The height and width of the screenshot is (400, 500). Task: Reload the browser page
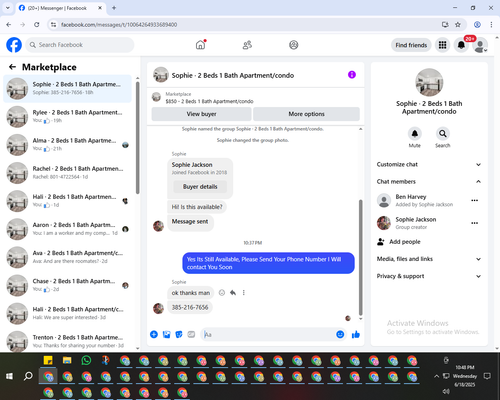click(37, 24)
